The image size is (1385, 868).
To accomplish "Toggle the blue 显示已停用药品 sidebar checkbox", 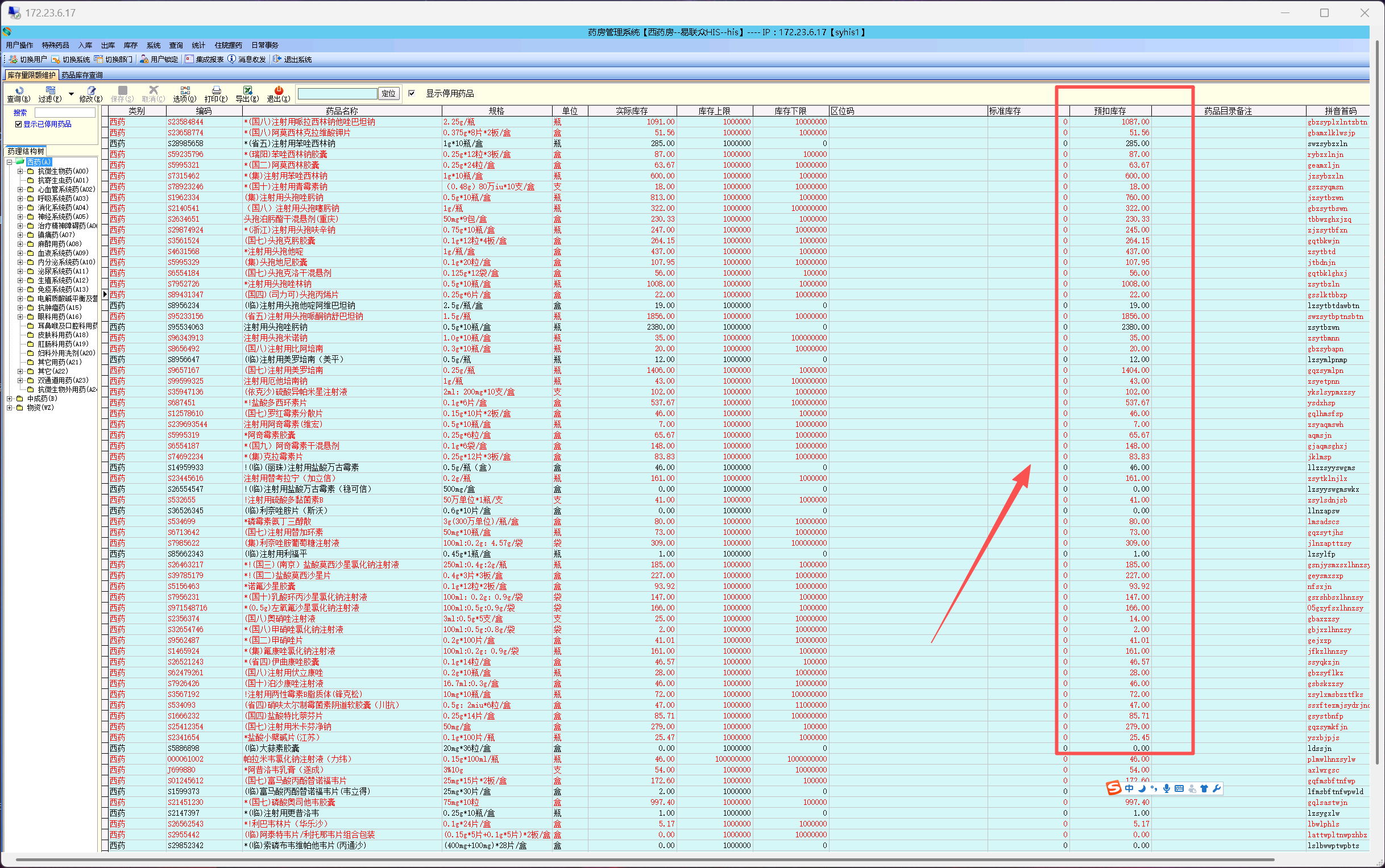I will pos(18,124).
